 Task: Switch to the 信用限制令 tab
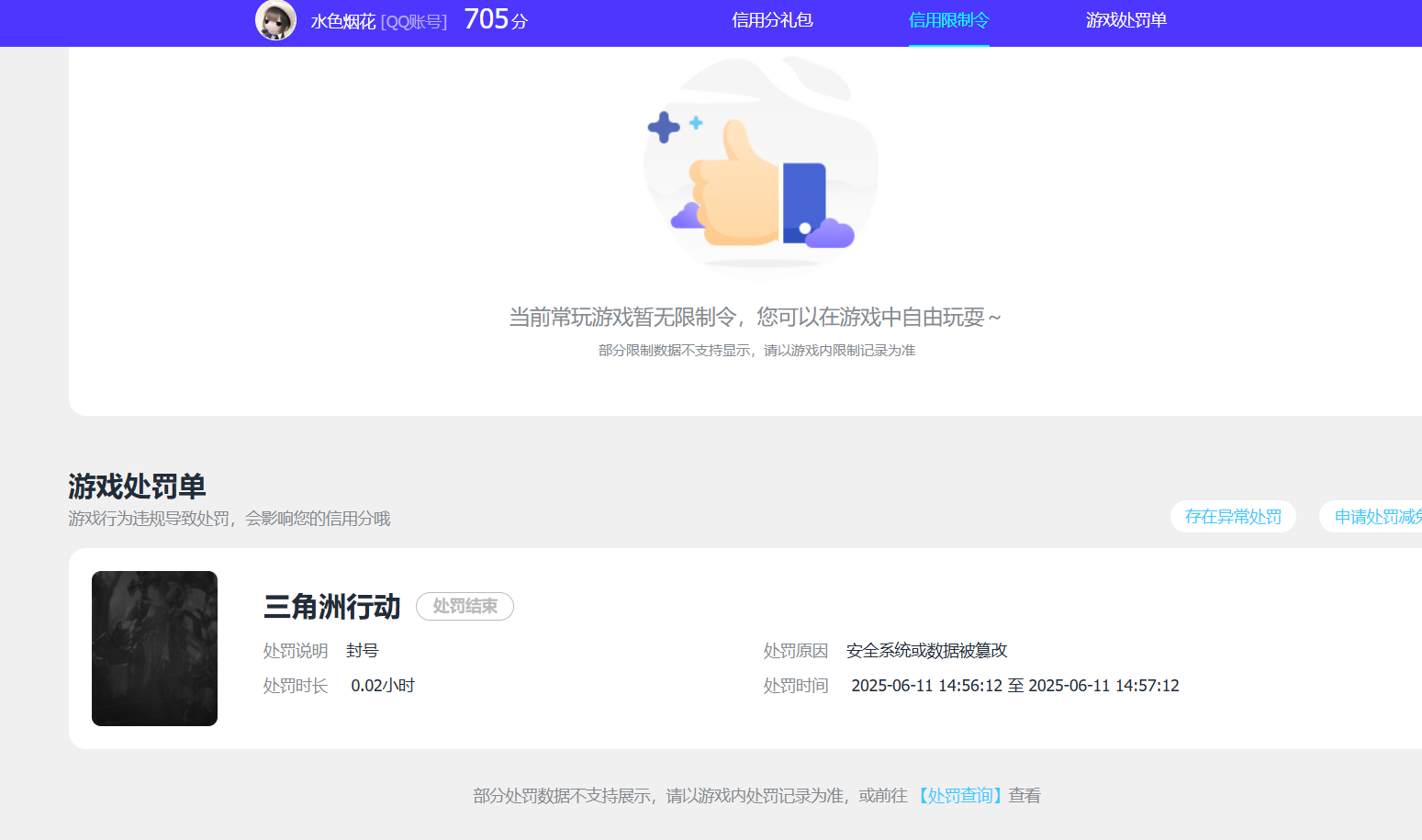(x=949, y=20)
